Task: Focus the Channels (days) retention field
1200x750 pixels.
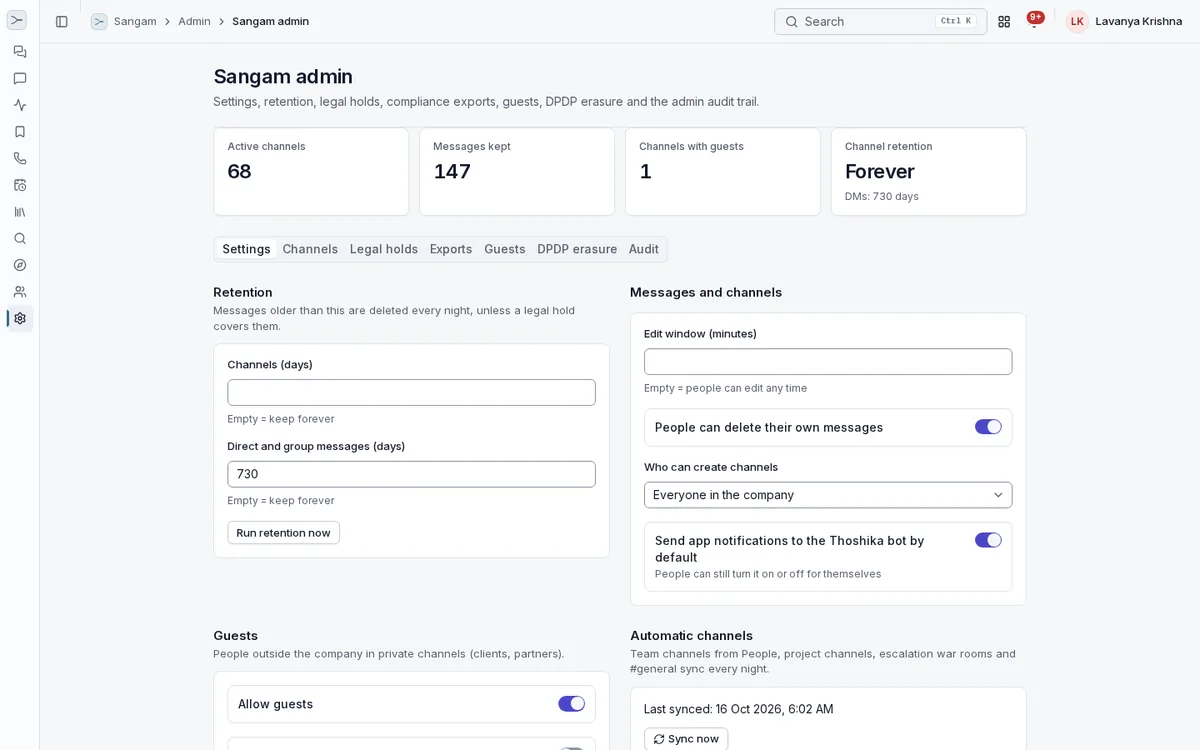Action: point(411,392)
